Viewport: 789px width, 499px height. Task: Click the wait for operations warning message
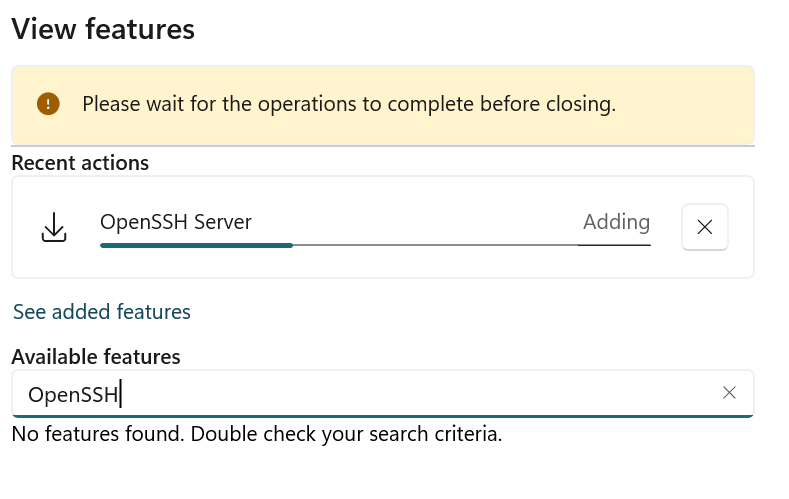pos(349,104)
